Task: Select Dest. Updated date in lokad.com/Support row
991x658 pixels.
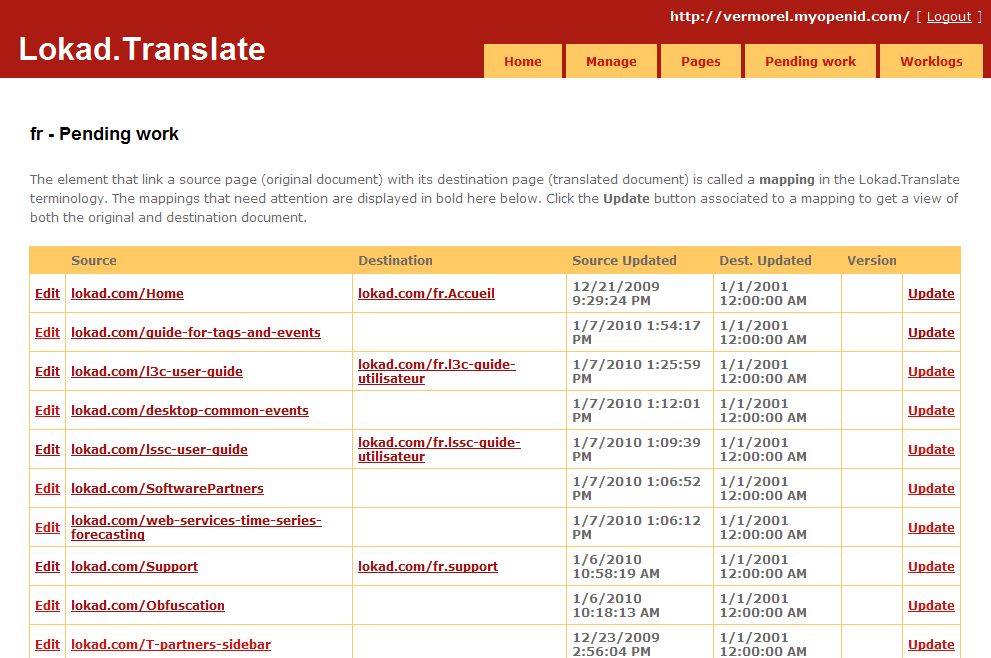Action: [x=763, y=566]
